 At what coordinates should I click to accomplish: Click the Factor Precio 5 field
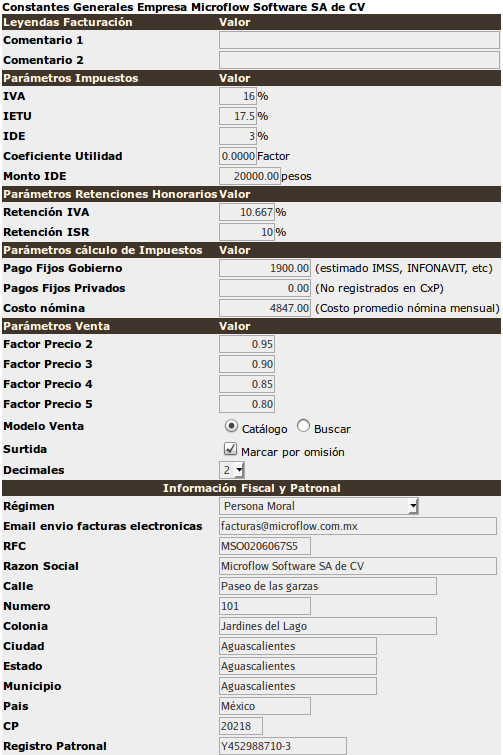(247, 404)
